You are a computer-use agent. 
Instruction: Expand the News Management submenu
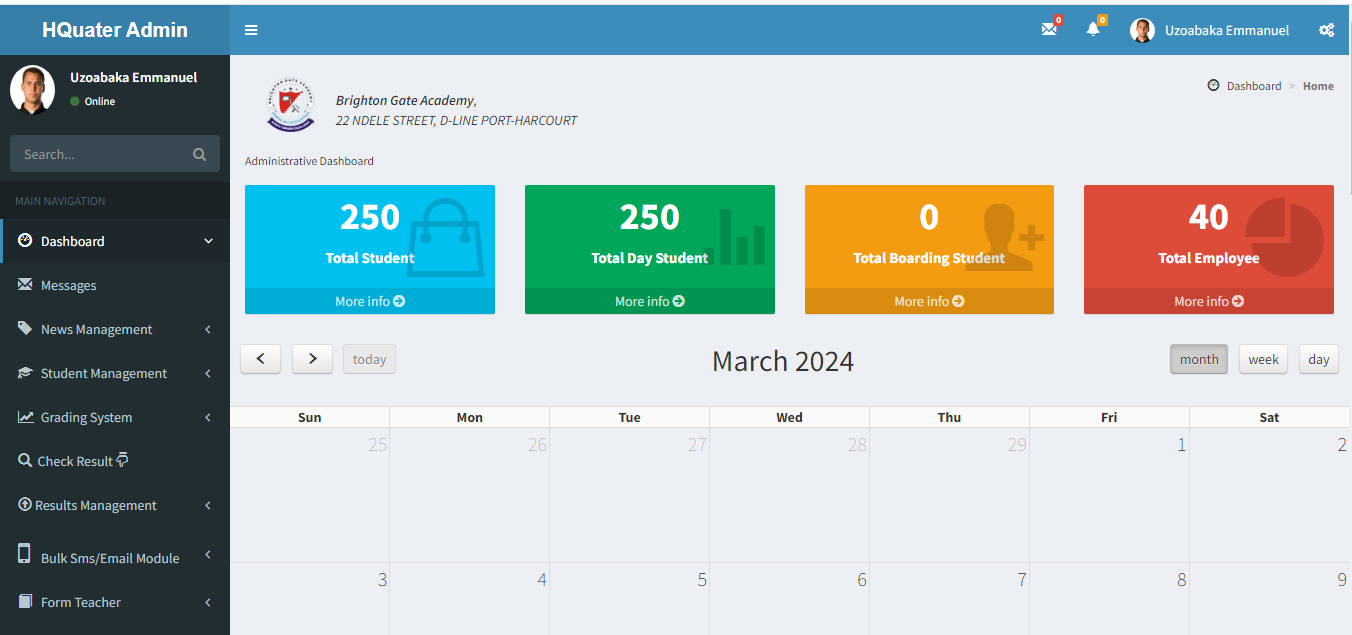coord(96,329)
